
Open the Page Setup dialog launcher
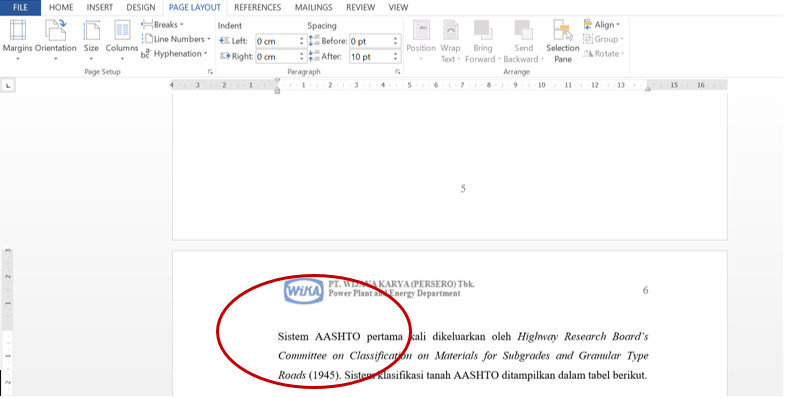210,72
